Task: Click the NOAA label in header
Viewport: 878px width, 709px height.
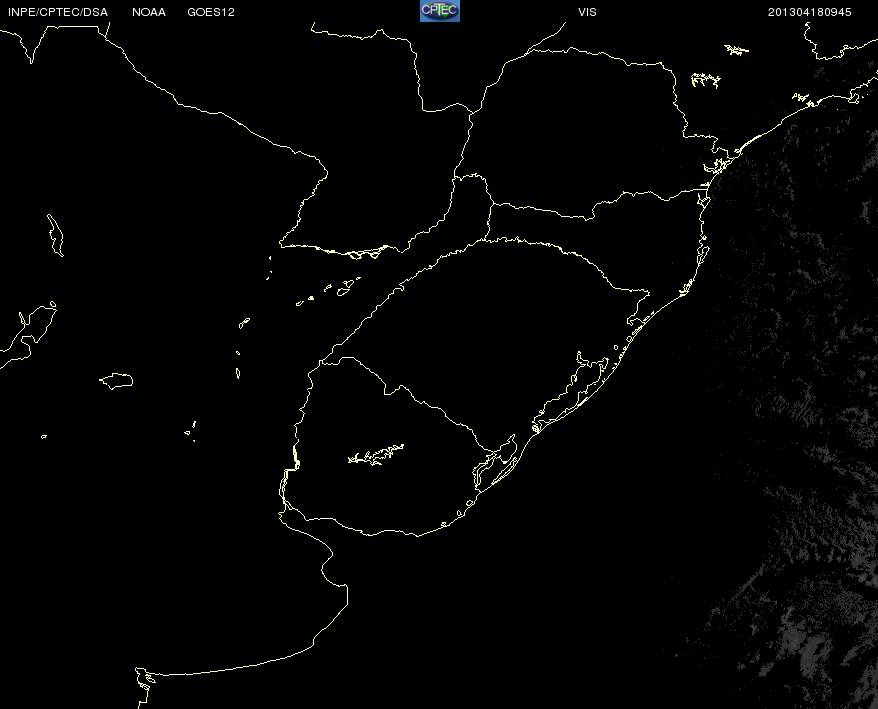Action: pos(149,12)
